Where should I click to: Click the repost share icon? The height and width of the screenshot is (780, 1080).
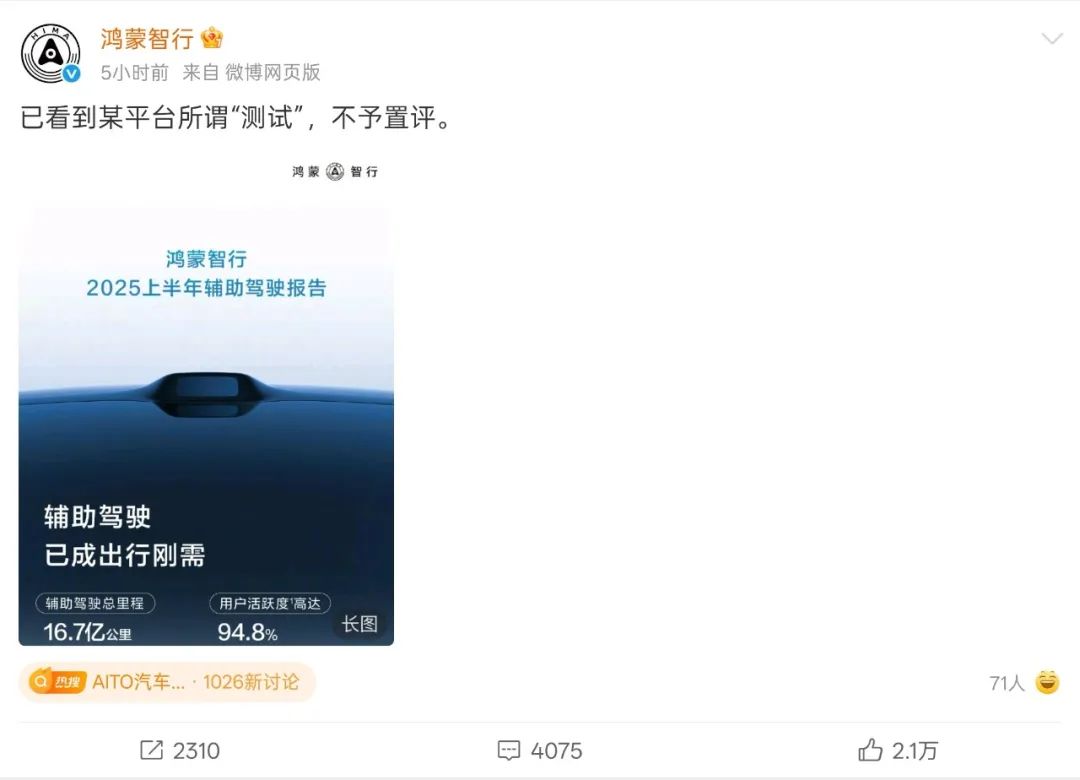(152, 750)
